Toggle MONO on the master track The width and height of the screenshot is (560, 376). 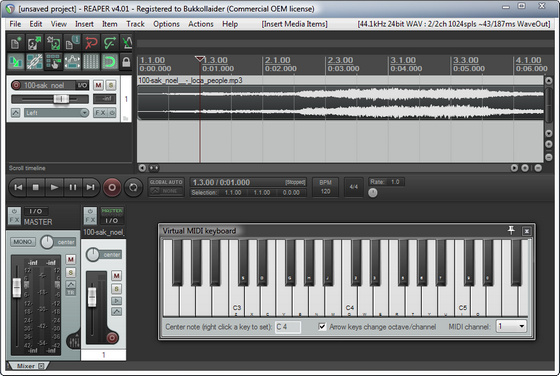[22, 242]
